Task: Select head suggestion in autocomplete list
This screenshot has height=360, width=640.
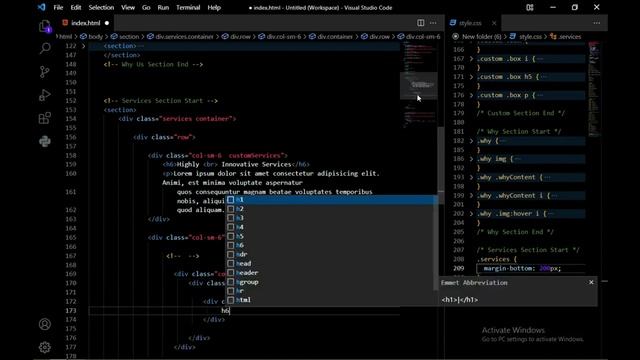Action: pyautogui.click(x=331, y=263)
